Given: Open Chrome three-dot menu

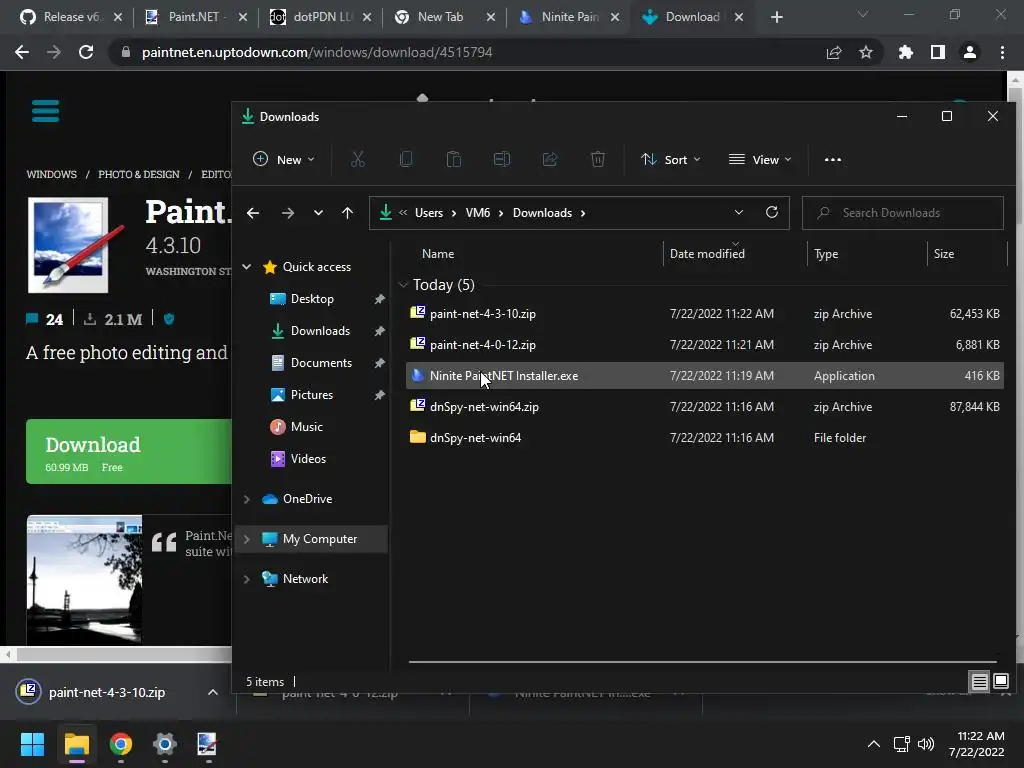Looking at the screenshot, I should click(1002, 52).
